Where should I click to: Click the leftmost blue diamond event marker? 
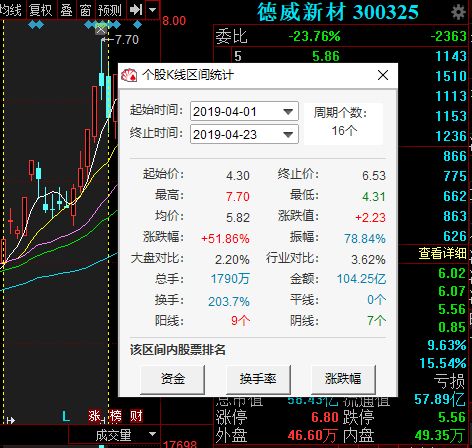point(32,24)
